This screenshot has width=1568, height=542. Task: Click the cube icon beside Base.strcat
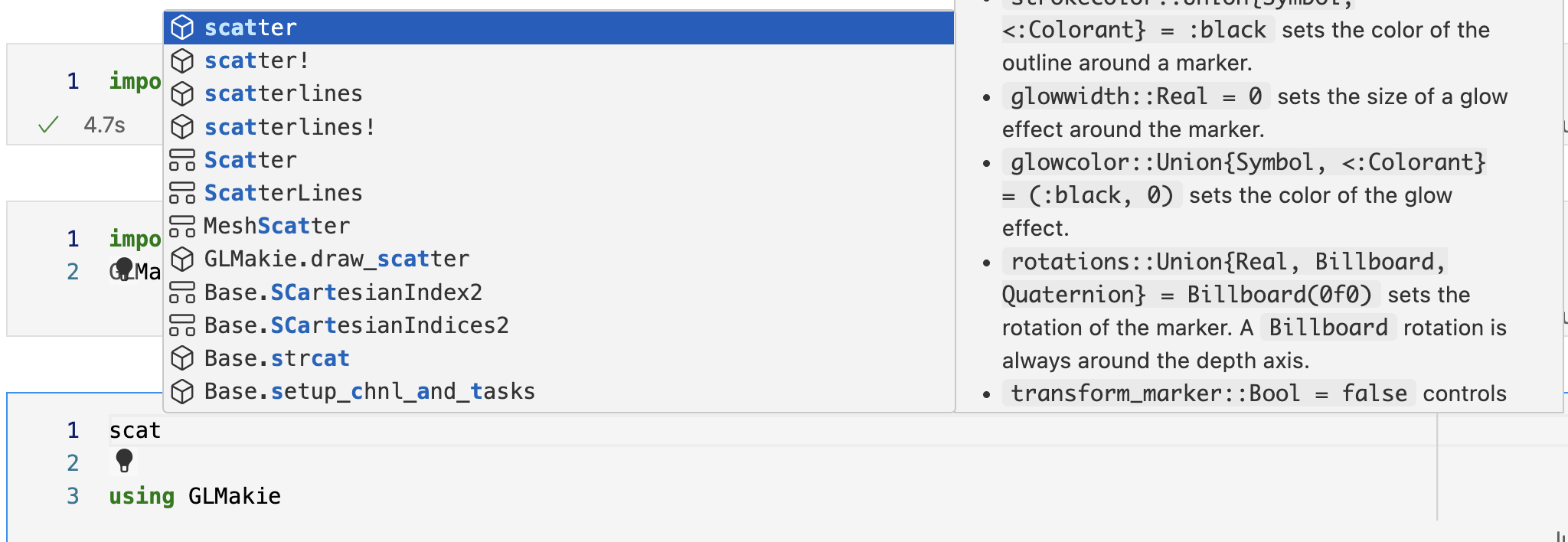[x=183, y=358]
